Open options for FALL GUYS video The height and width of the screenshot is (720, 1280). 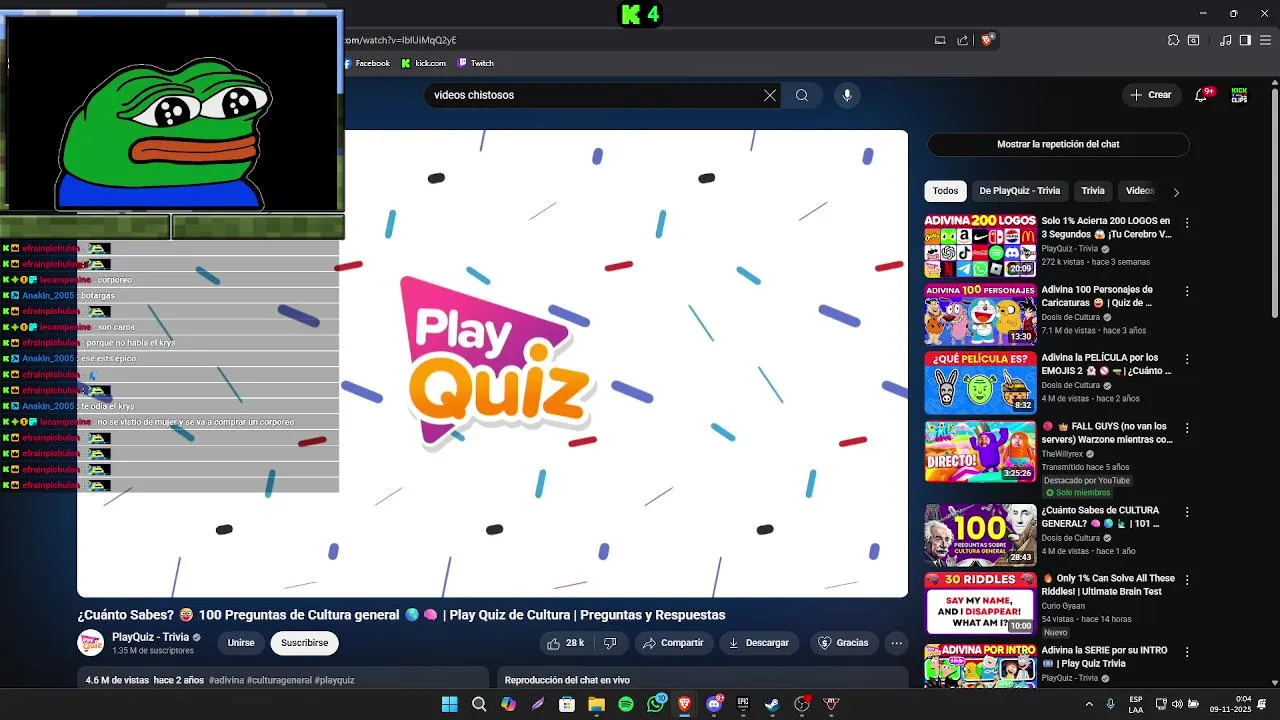(1187, 428)
